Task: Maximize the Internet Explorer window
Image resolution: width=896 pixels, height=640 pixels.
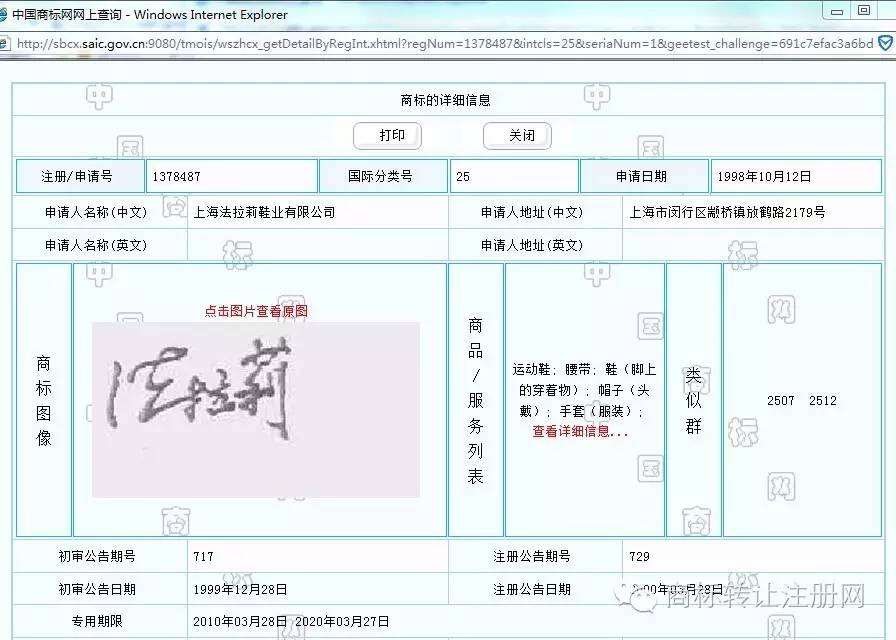Action: point(864,11)
